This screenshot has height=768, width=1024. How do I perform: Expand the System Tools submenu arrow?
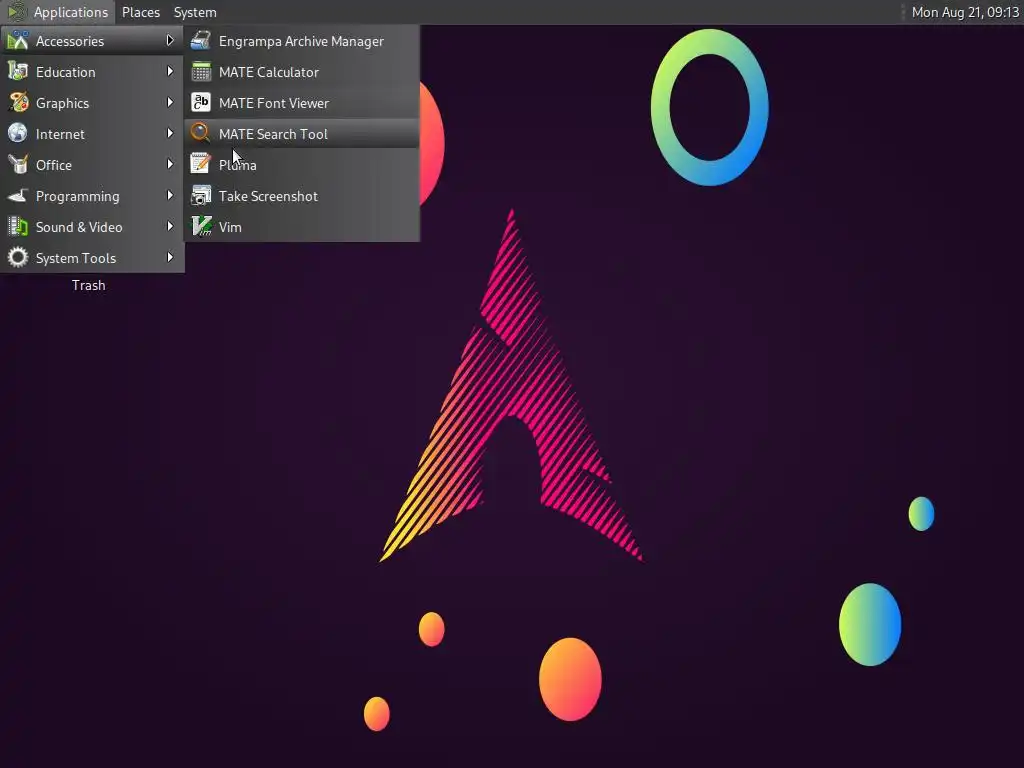click(x=170, y=257)
